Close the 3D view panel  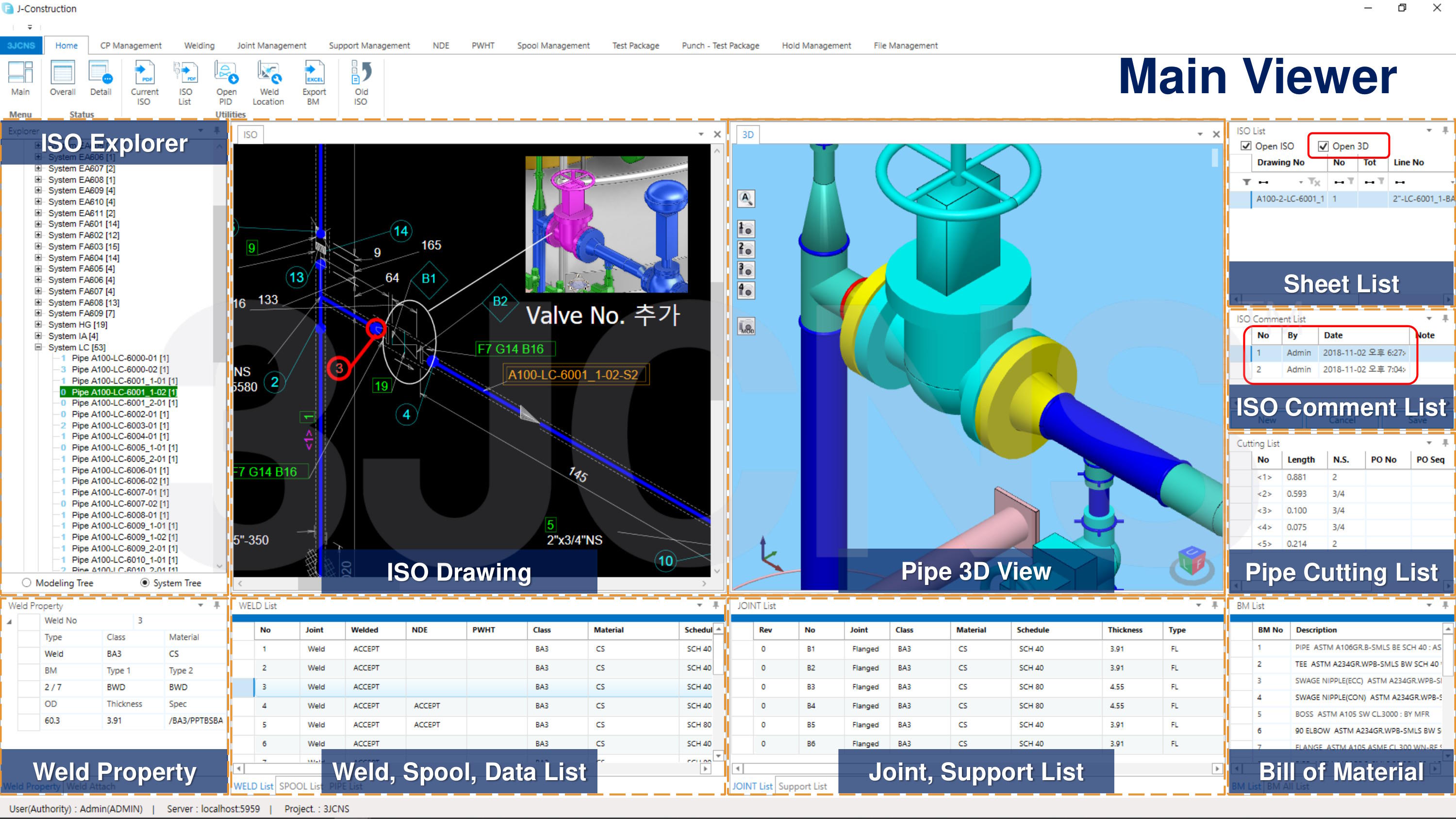[x=1216, y=134]
